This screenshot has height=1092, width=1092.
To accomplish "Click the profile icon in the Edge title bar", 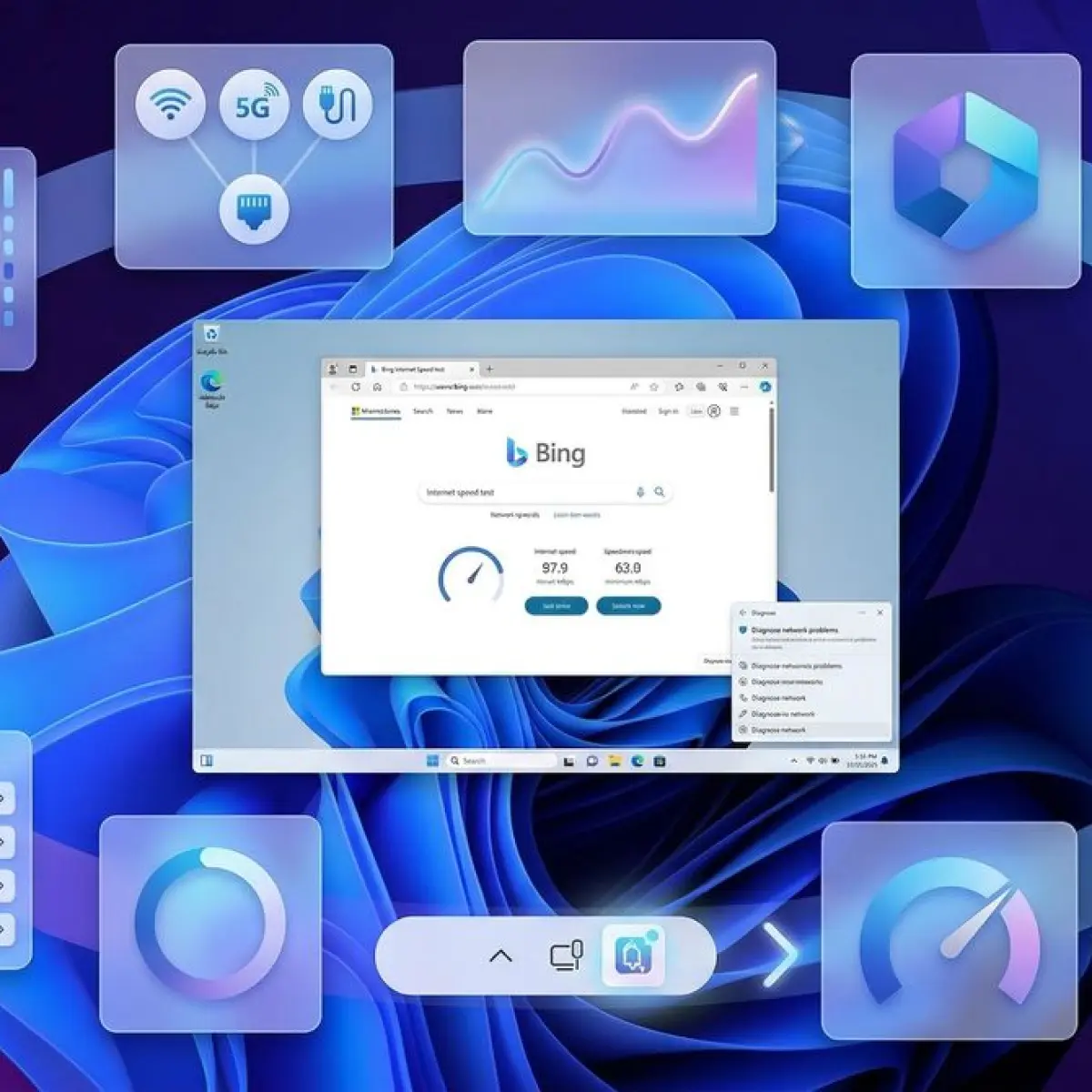I will (x=333, y=369).
